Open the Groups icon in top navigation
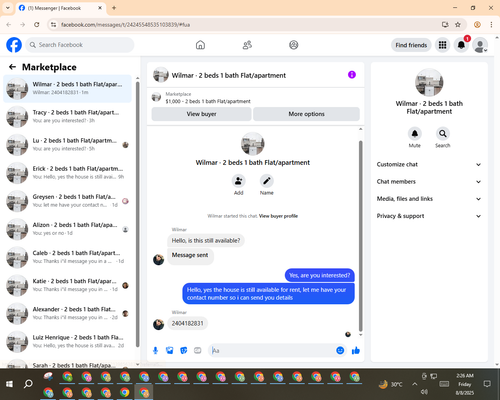The width and height of the screenshot is (500, 400). [x=294, y=45]
